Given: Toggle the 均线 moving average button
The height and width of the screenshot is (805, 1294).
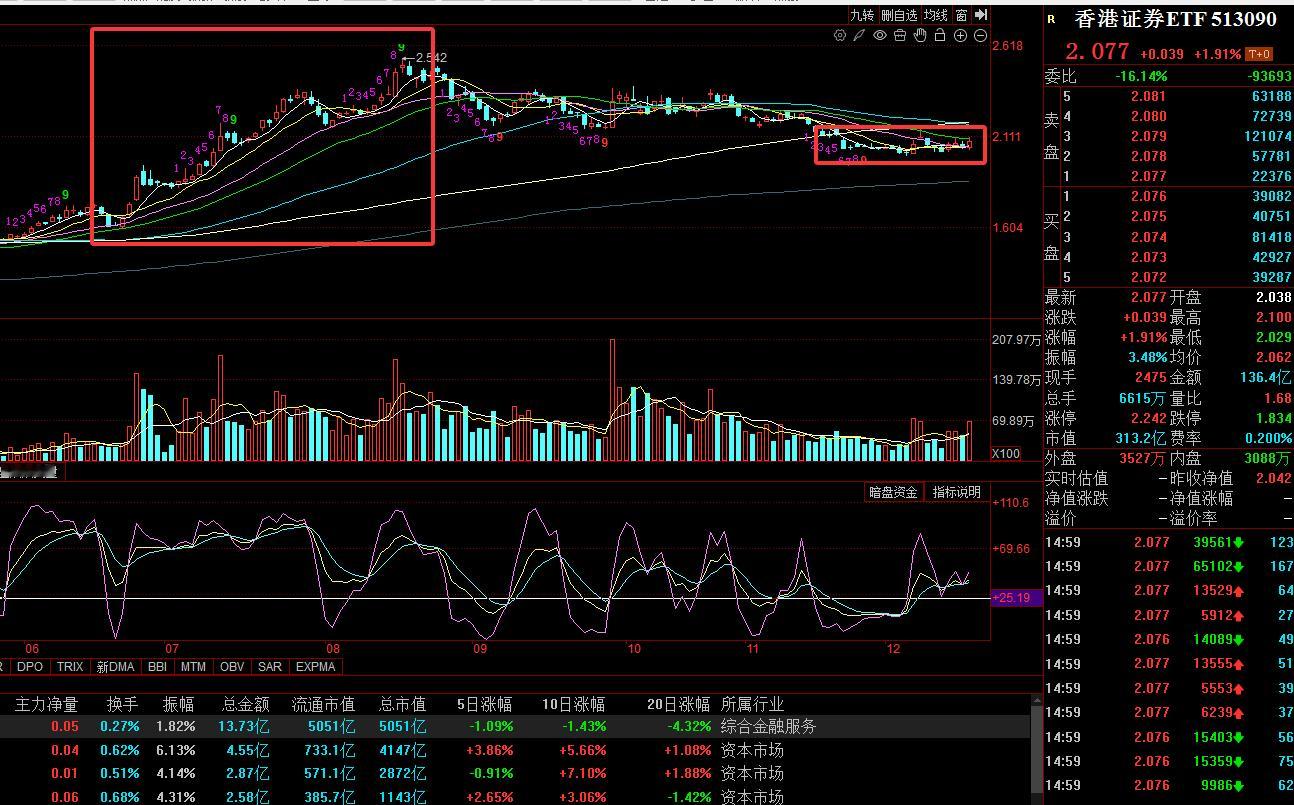Looking at the screenshot, I should [x=935, y=15].
